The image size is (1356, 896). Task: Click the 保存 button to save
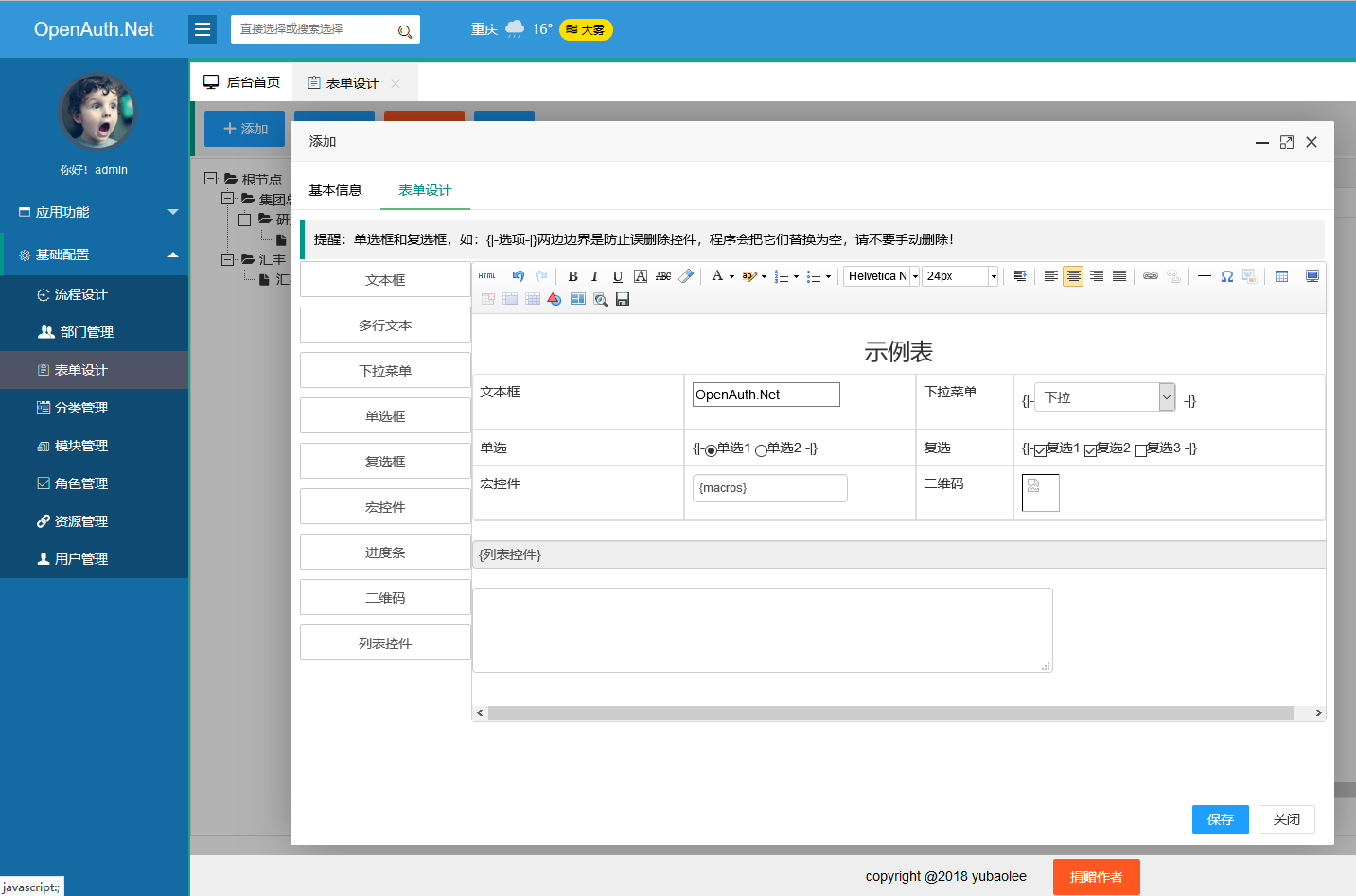point(1220,819)
